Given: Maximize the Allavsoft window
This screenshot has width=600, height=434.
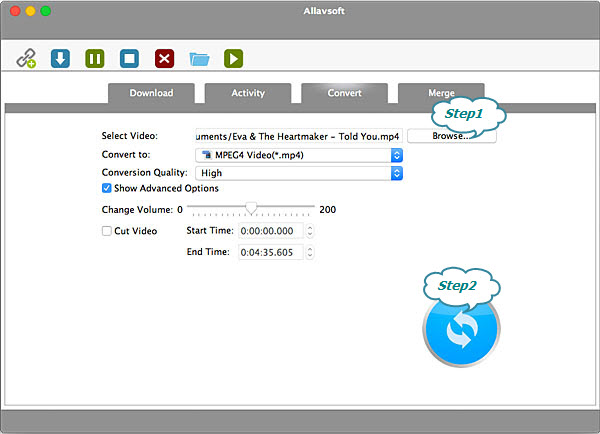Looking at the screenshot, I should 46,11.
